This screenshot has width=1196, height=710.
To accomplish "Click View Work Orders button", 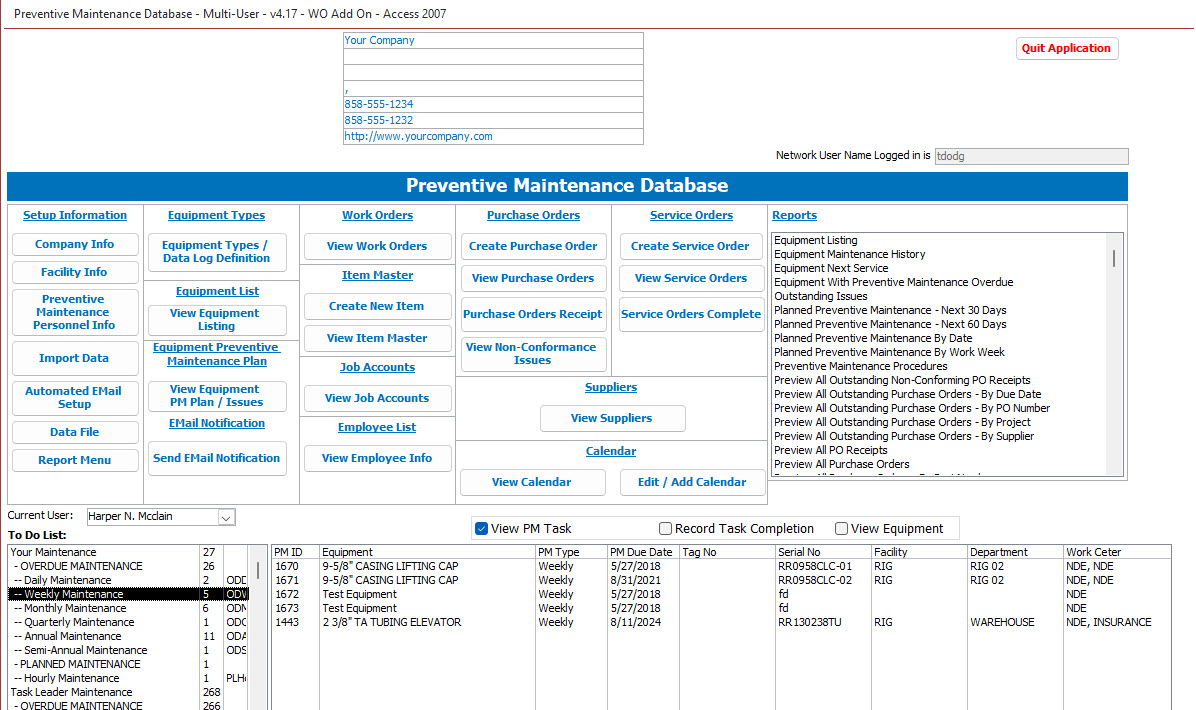I will 377,246.
